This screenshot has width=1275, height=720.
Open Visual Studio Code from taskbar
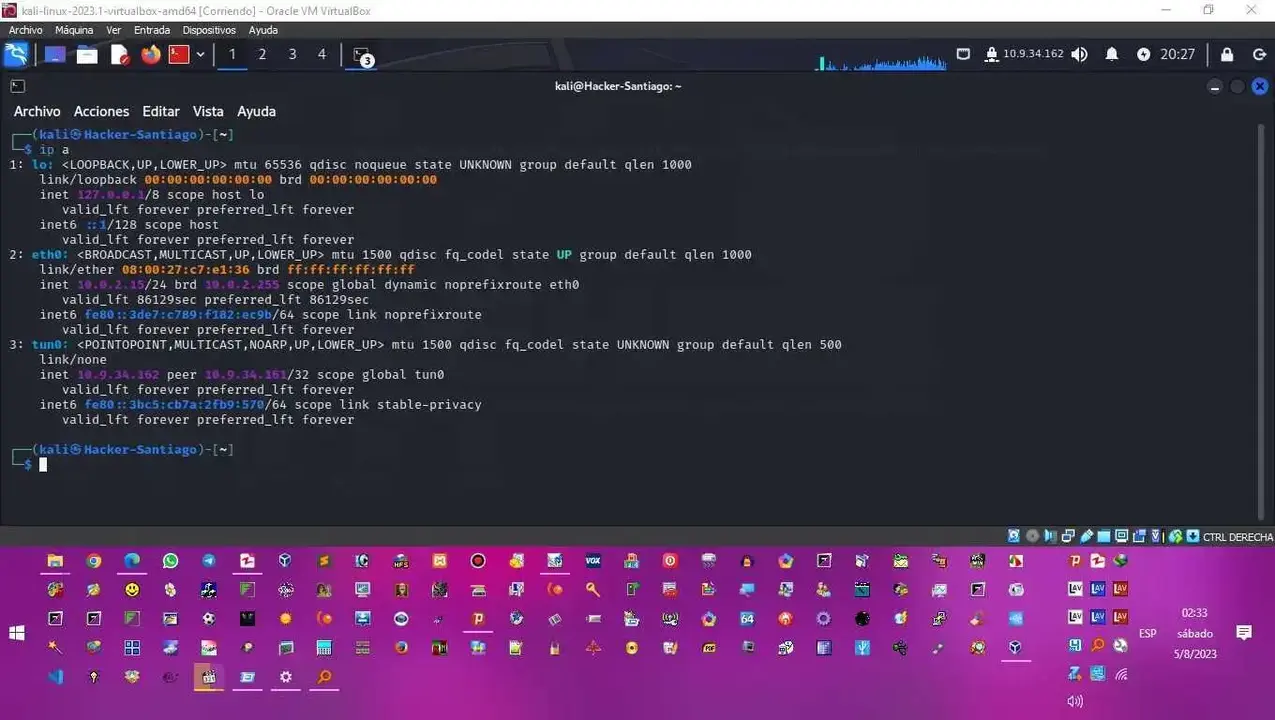click(55, 677)
